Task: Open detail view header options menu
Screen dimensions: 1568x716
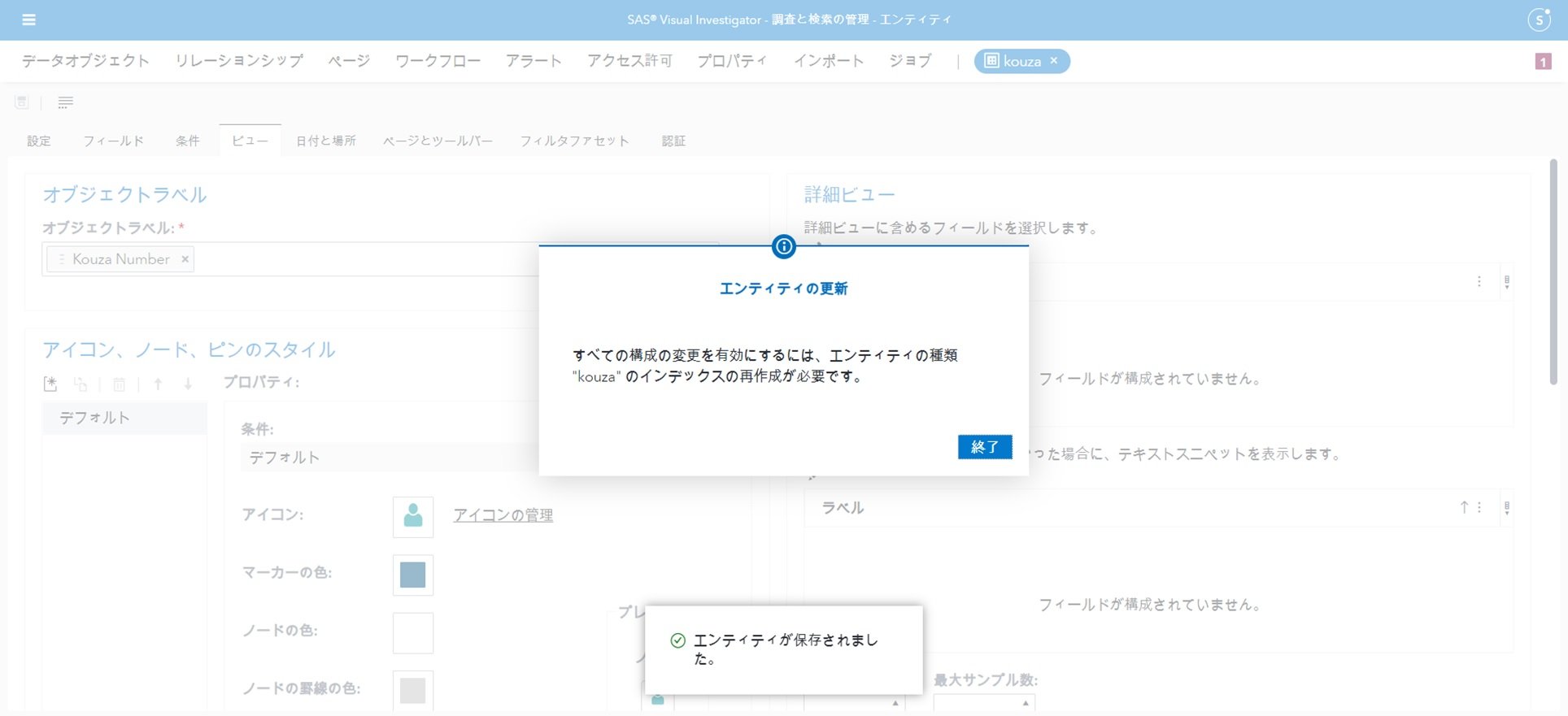Action: [1479, 282]
